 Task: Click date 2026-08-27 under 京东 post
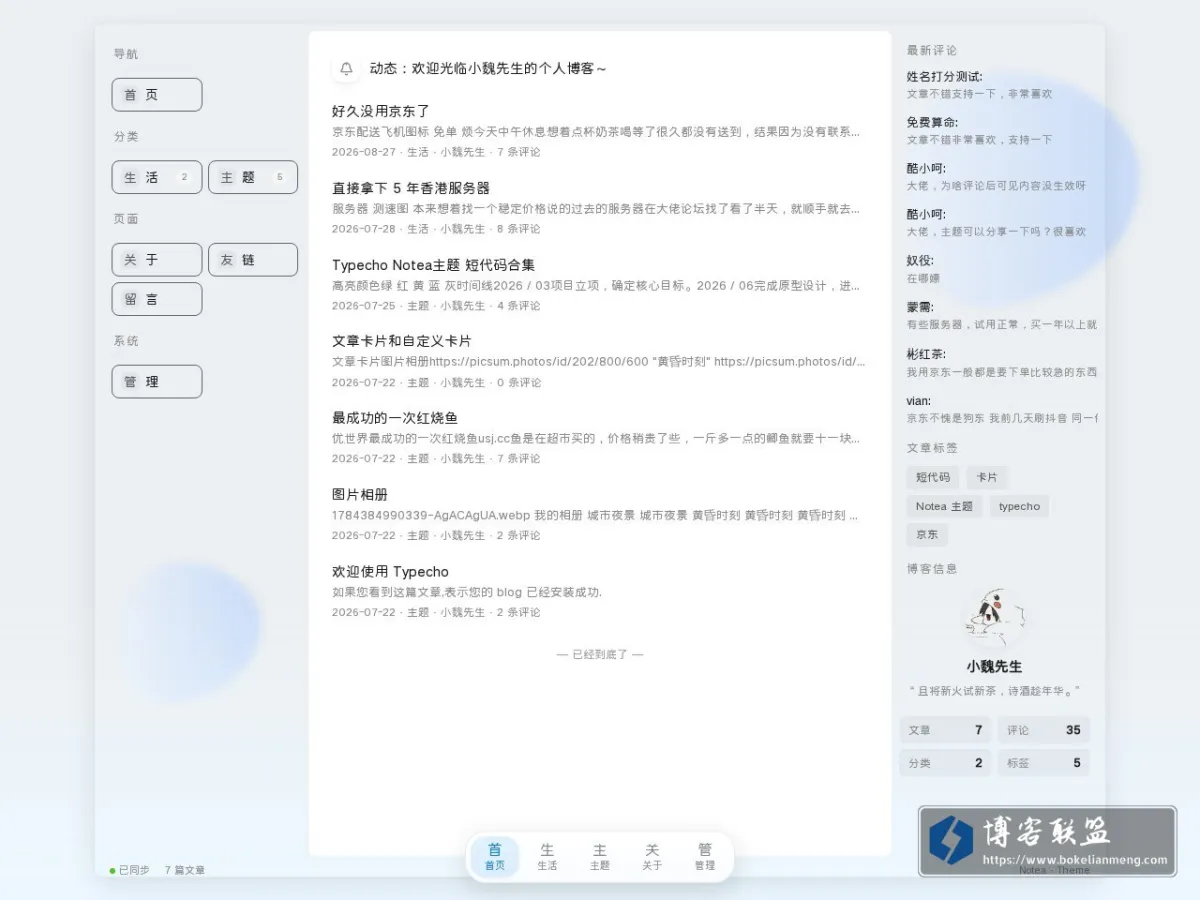pos(364,152)
